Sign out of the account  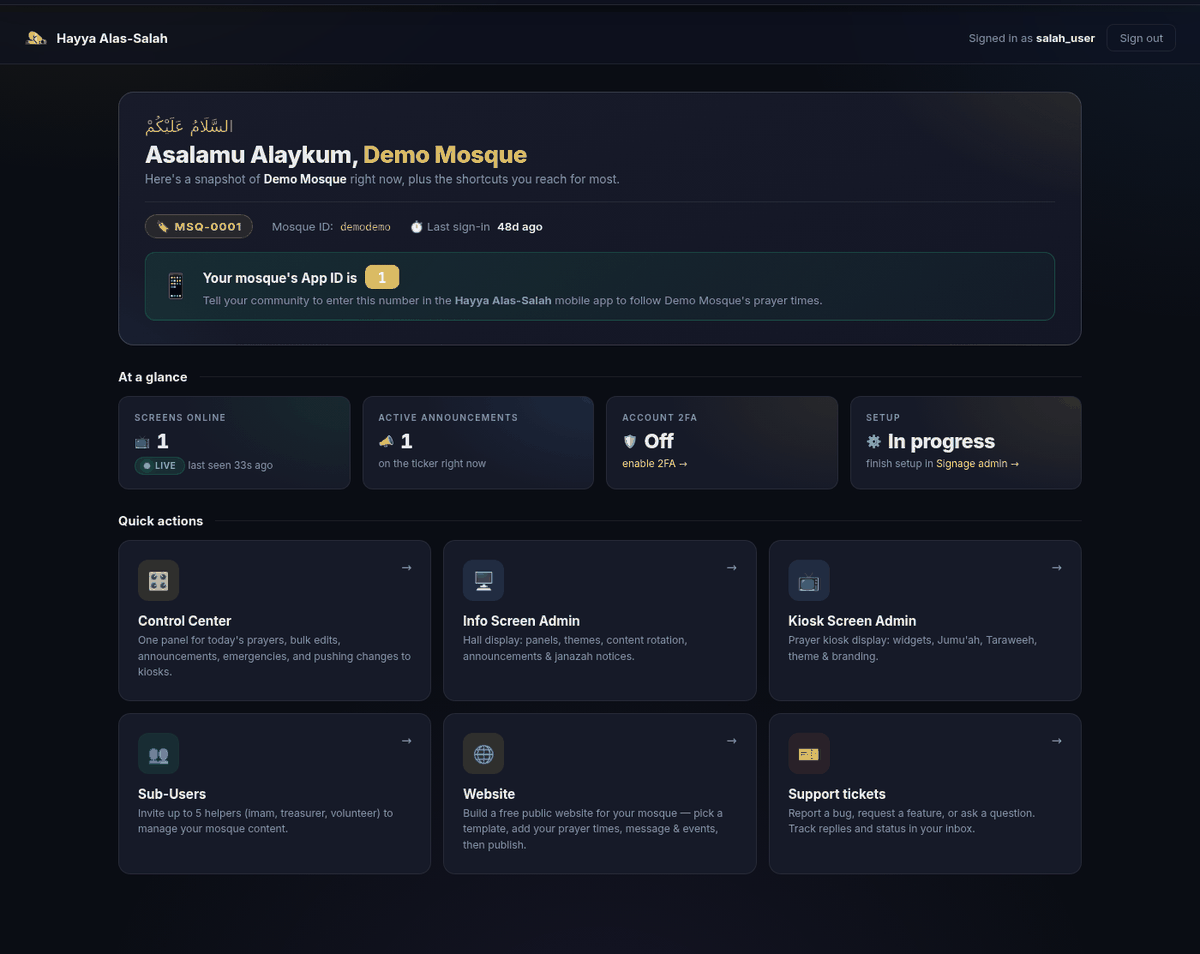pos(1141,38)
